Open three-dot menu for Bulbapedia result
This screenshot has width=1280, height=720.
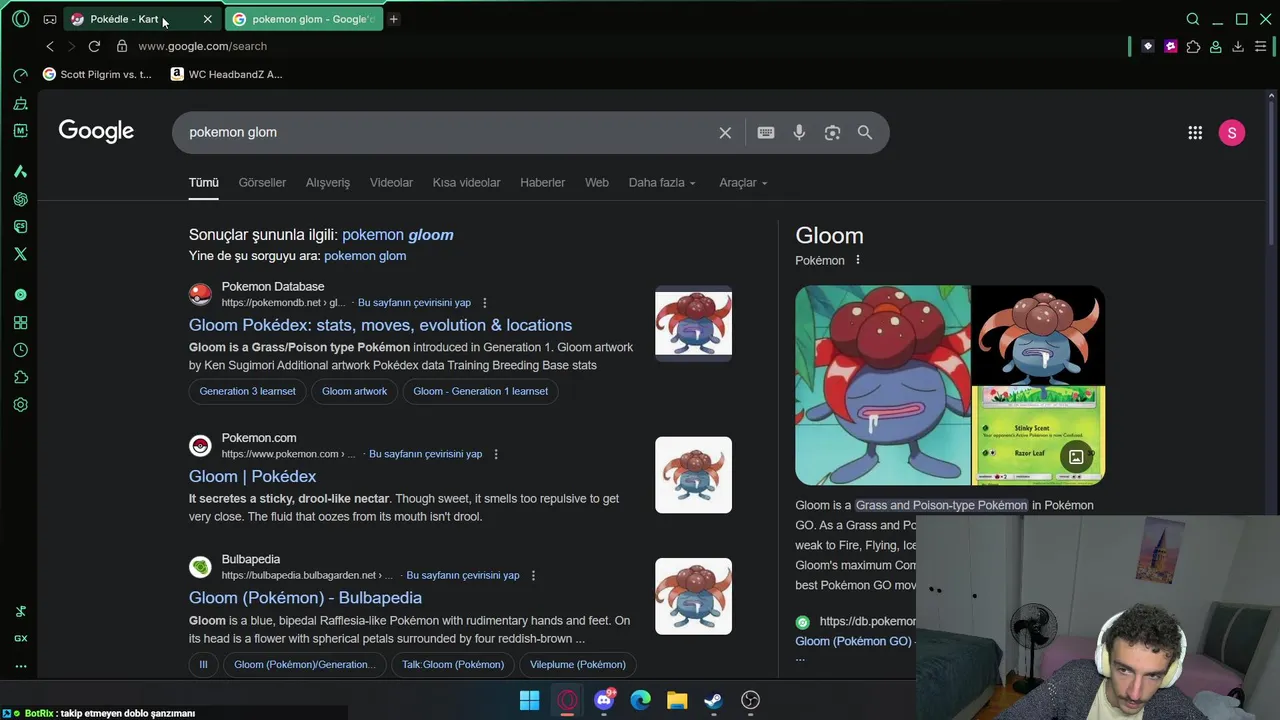pos(533,576)
